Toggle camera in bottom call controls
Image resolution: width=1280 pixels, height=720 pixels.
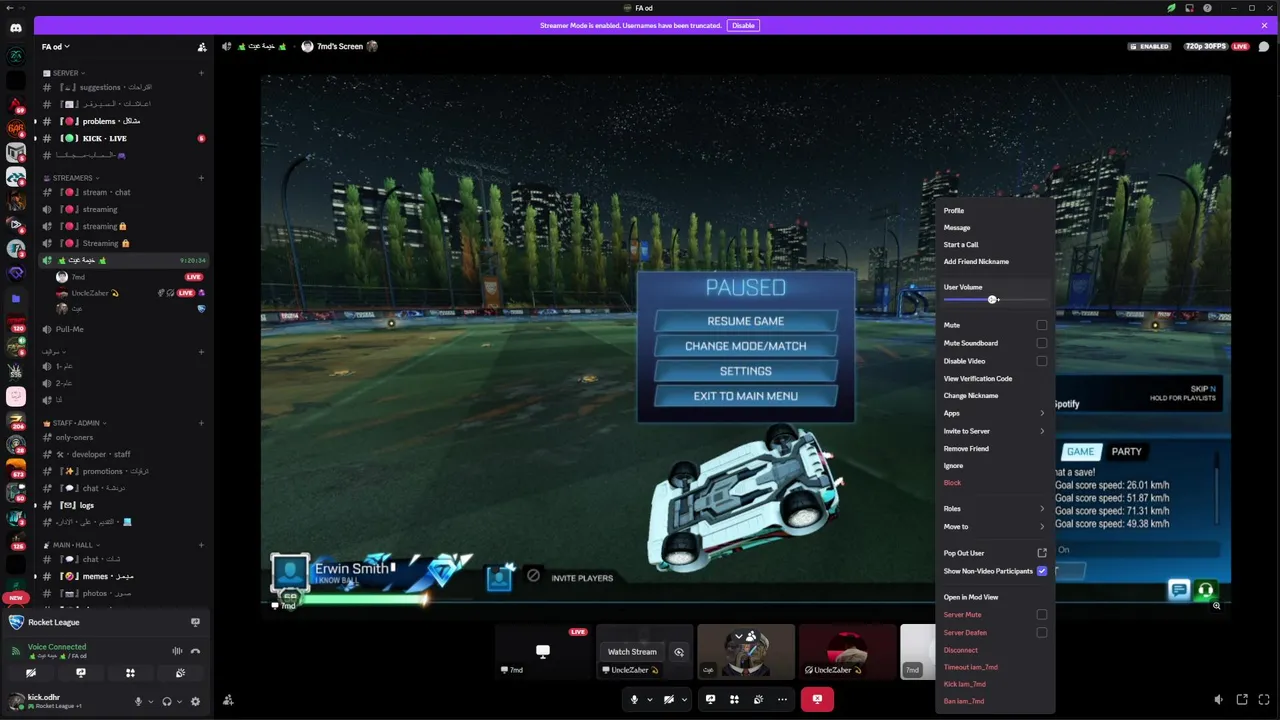tap(669, 699)
